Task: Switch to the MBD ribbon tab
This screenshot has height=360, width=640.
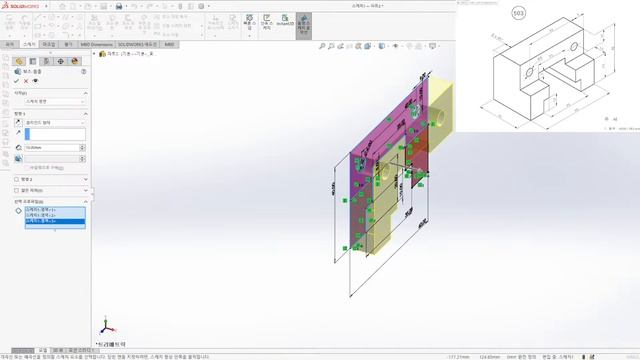Action: (169, 44)
